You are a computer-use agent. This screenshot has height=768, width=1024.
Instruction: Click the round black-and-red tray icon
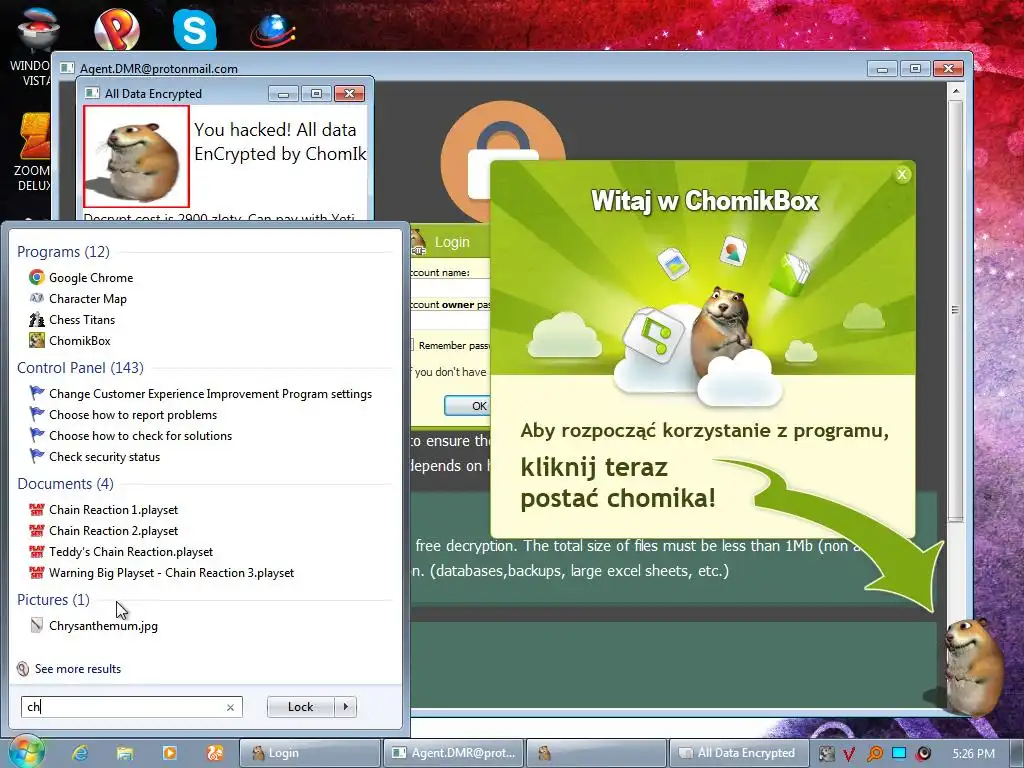pos(923,754)
